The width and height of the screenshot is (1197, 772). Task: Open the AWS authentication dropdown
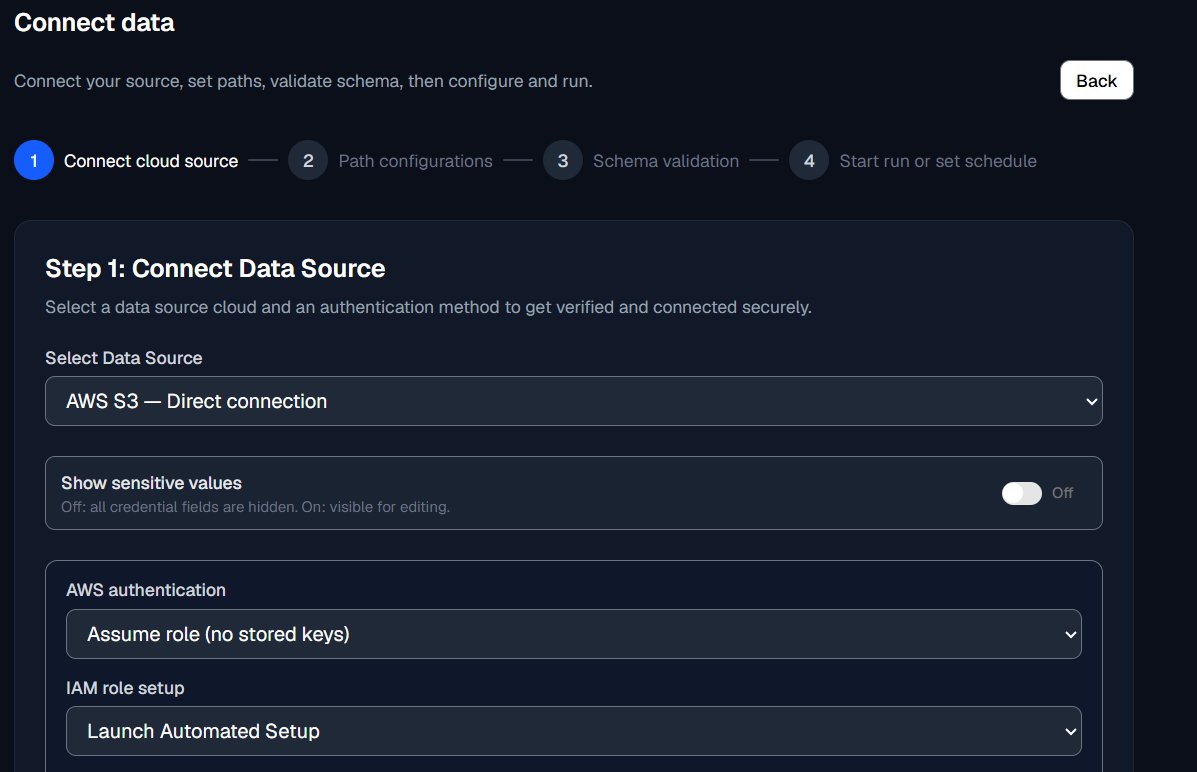coord(573,634)
